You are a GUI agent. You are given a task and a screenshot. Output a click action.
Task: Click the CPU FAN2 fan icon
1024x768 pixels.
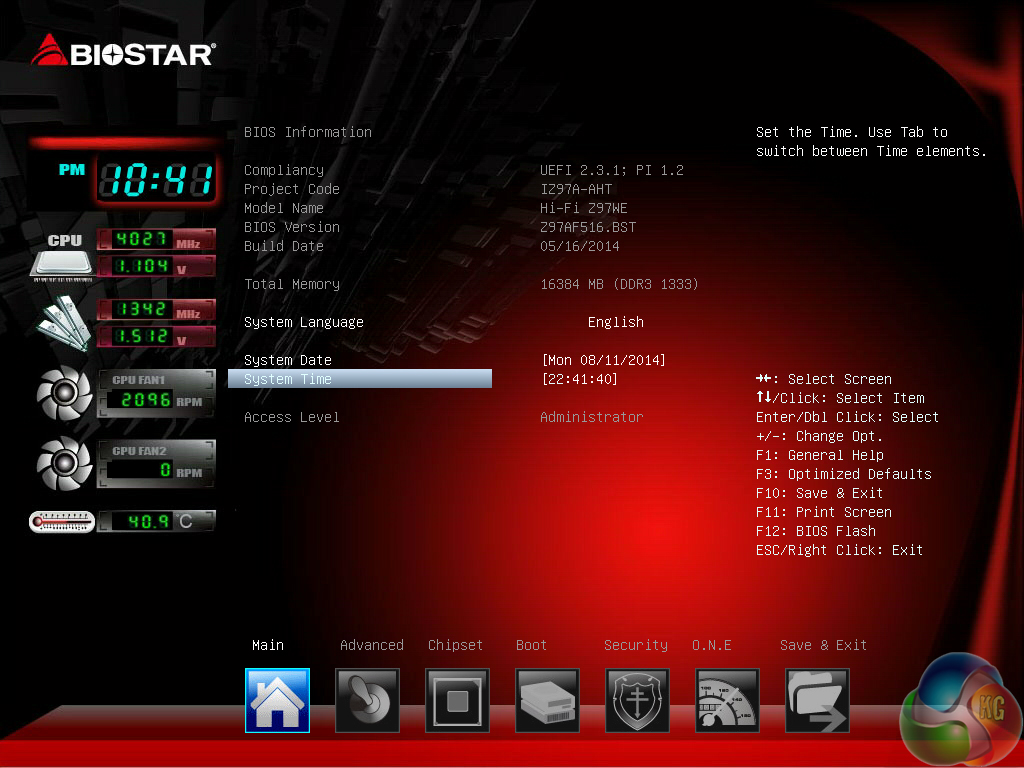tap(64, 464)
